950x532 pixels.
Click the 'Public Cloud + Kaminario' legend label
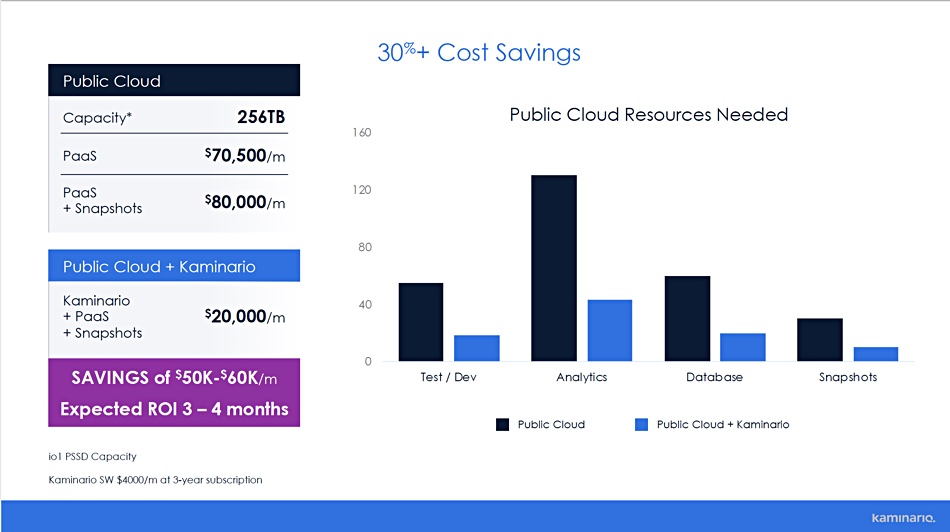coord(723,425)
